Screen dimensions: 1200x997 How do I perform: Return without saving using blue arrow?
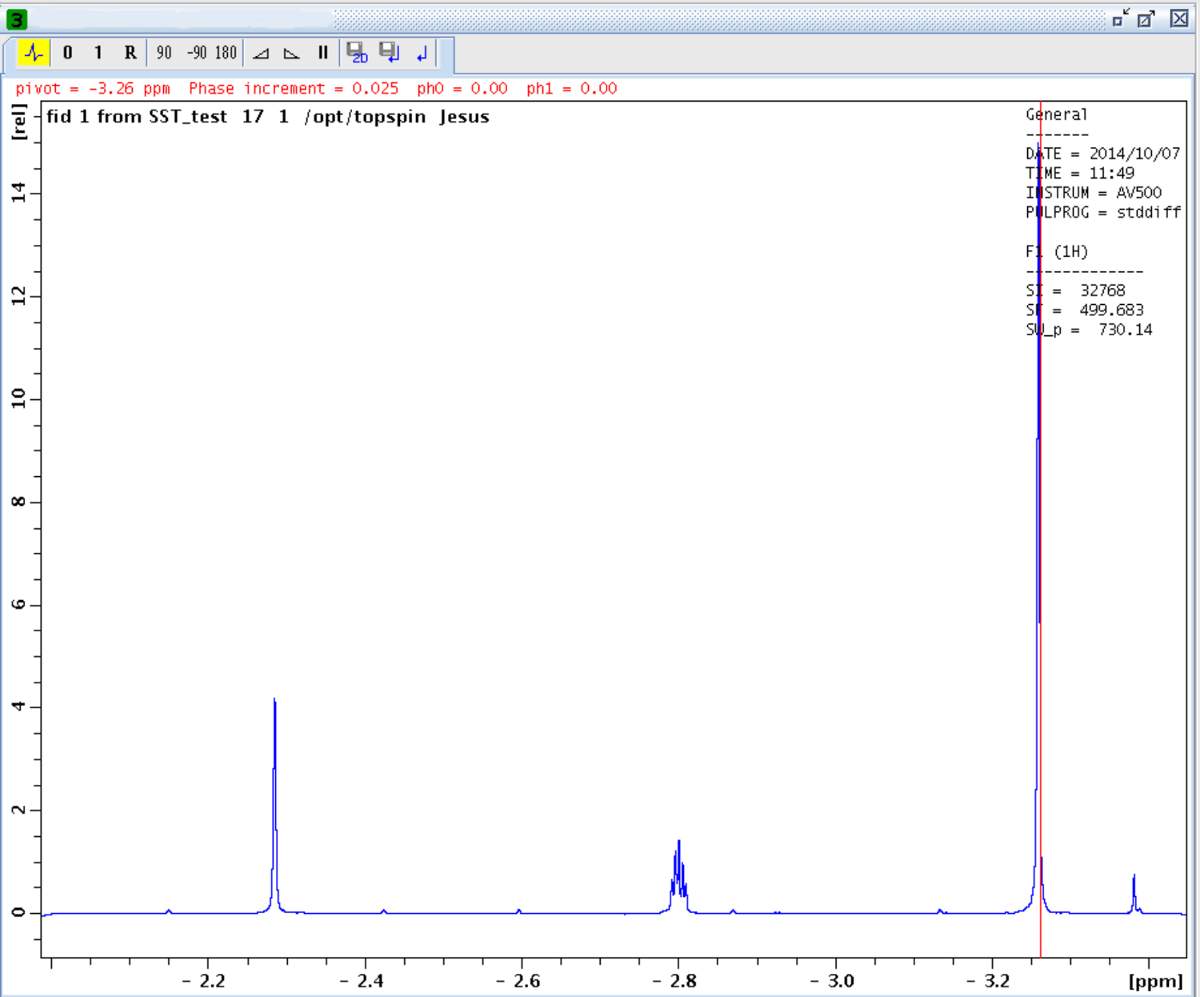pos(422,52)
